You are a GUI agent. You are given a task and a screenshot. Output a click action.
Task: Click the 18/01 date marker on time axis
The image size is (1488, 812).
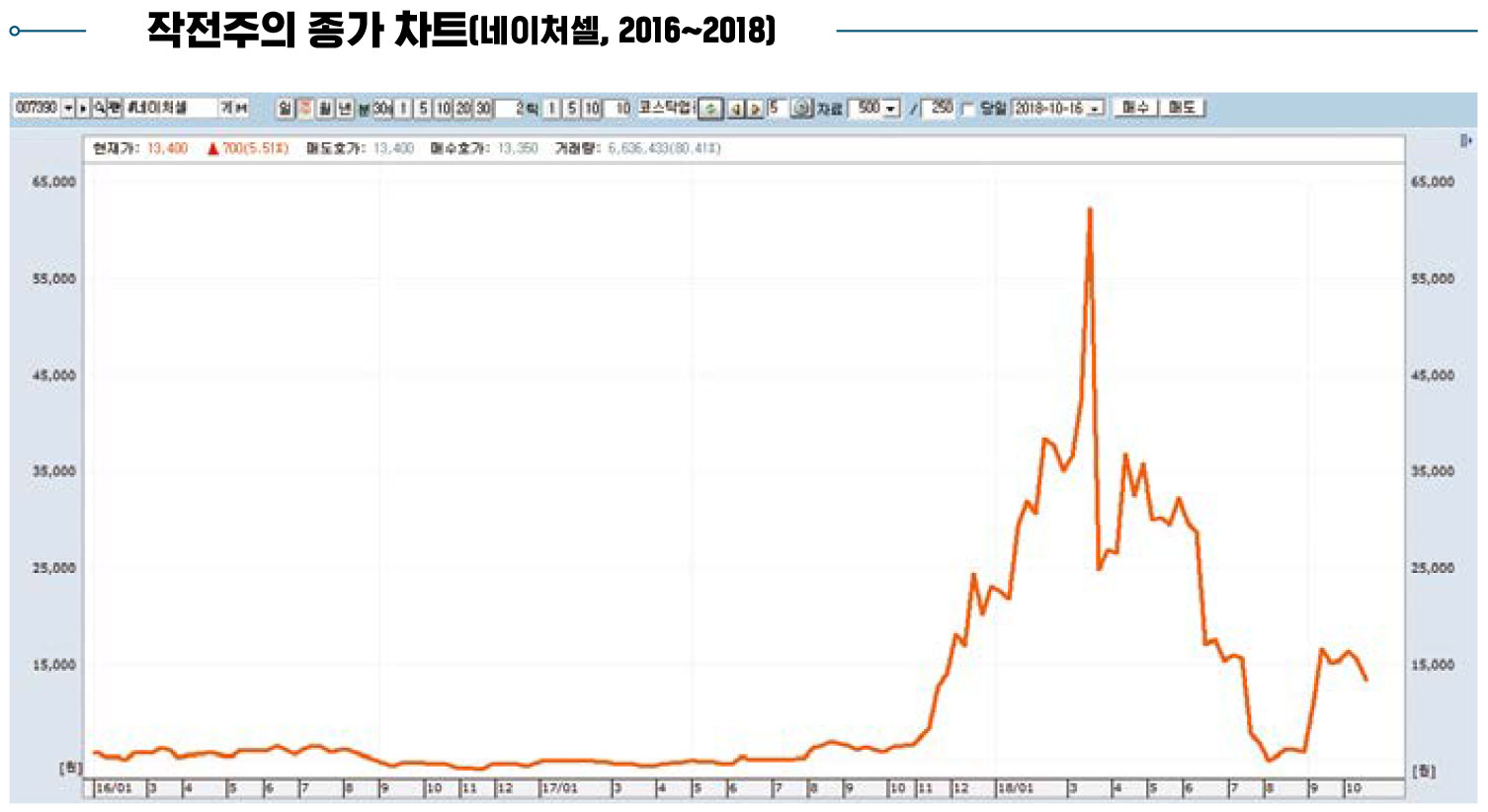[x=1015, y=788]
